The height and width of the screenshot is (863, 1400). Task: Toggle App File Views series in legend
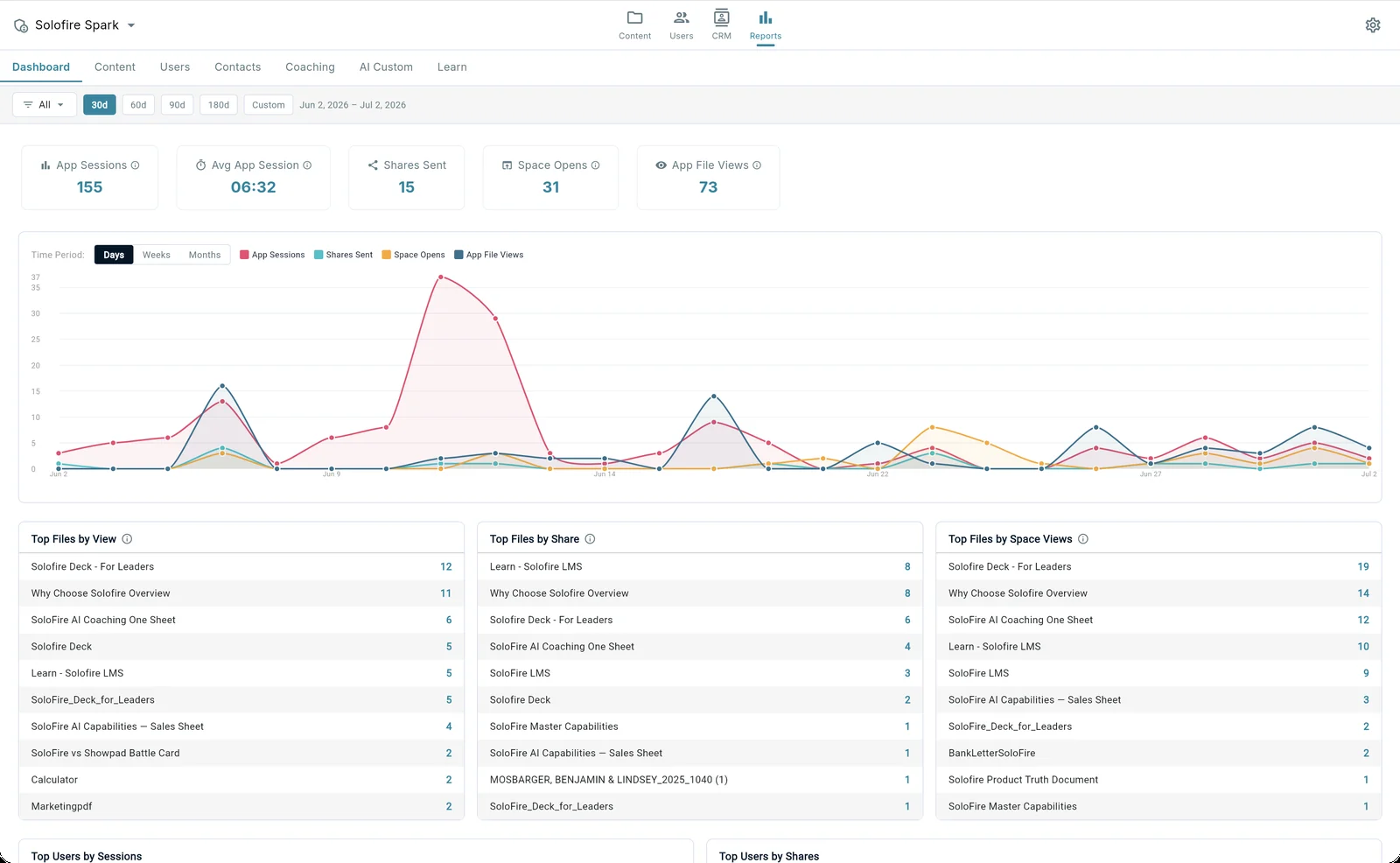point(488,255)
